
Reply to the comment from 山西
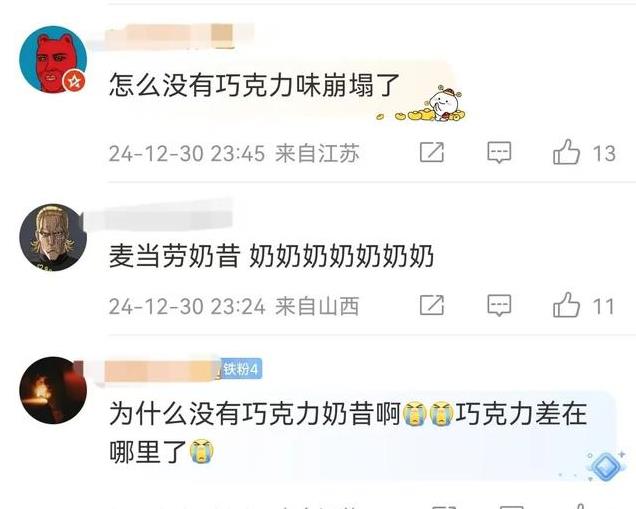[499, 305]
